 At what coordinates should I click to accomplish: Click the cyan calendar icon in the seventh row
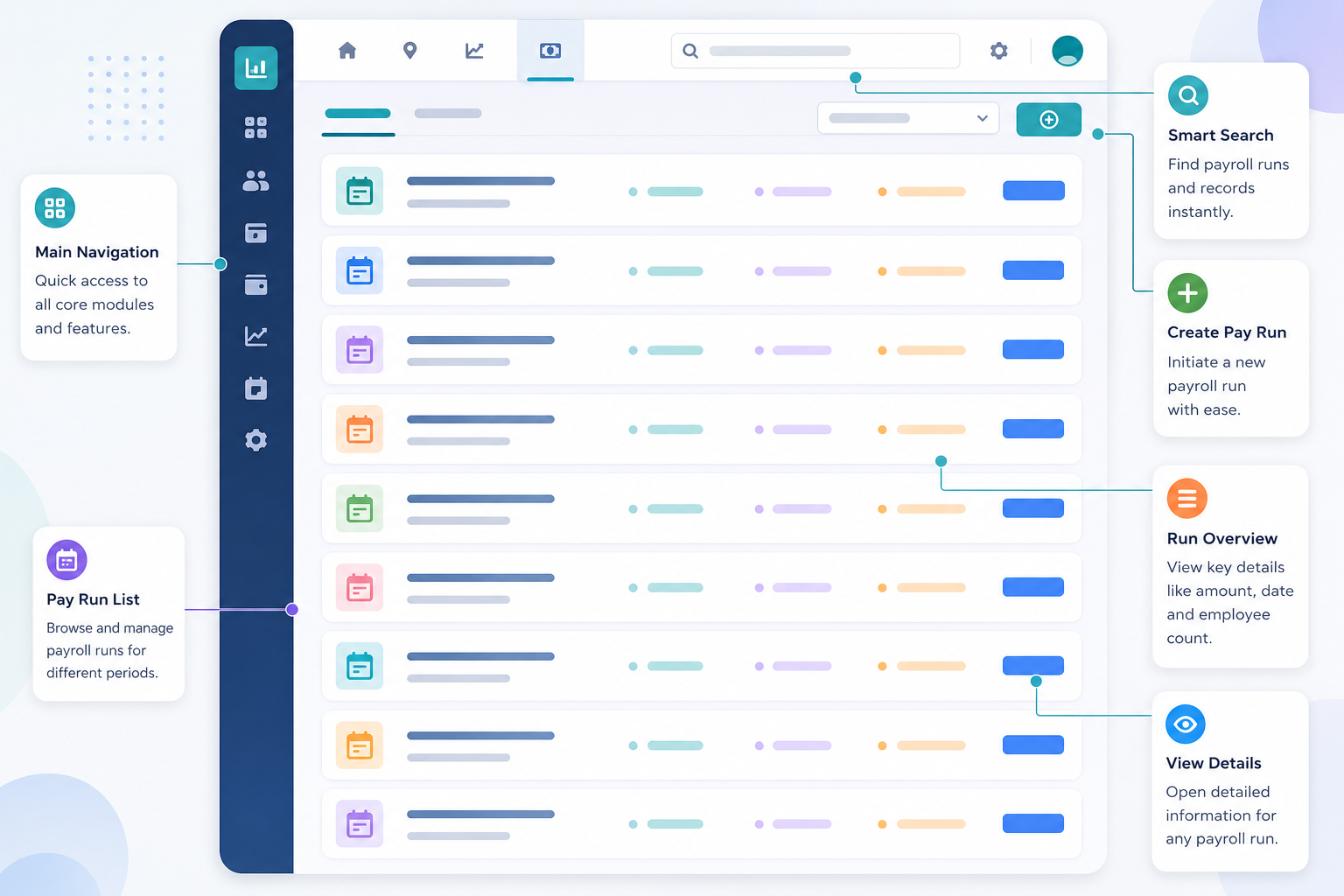[x=360, y=666]
